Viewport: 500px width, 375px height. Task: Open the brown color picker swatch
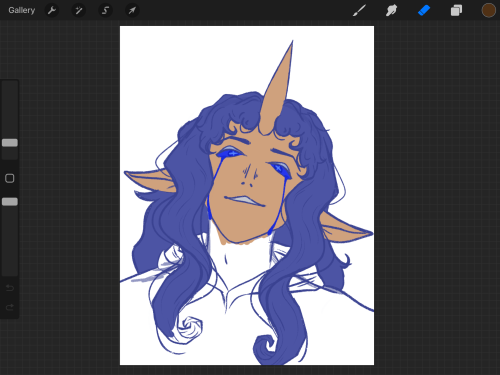(x=488, y=10)
